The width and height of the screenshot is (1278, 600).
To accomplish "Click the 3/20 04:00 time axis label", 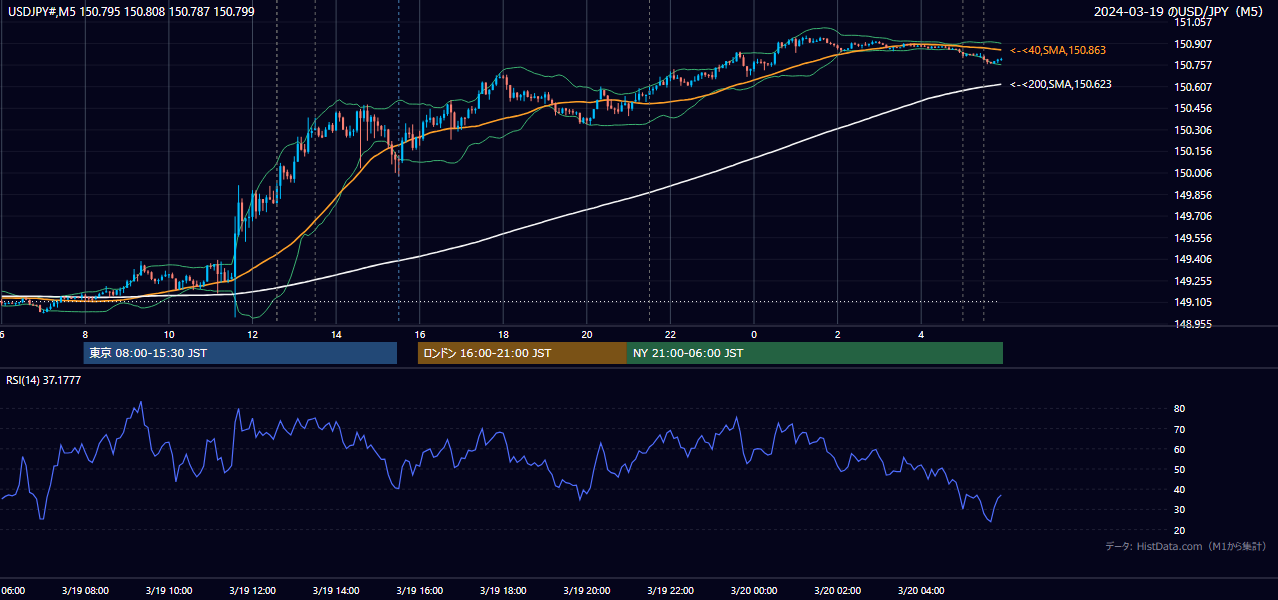I will coord(921,591).
